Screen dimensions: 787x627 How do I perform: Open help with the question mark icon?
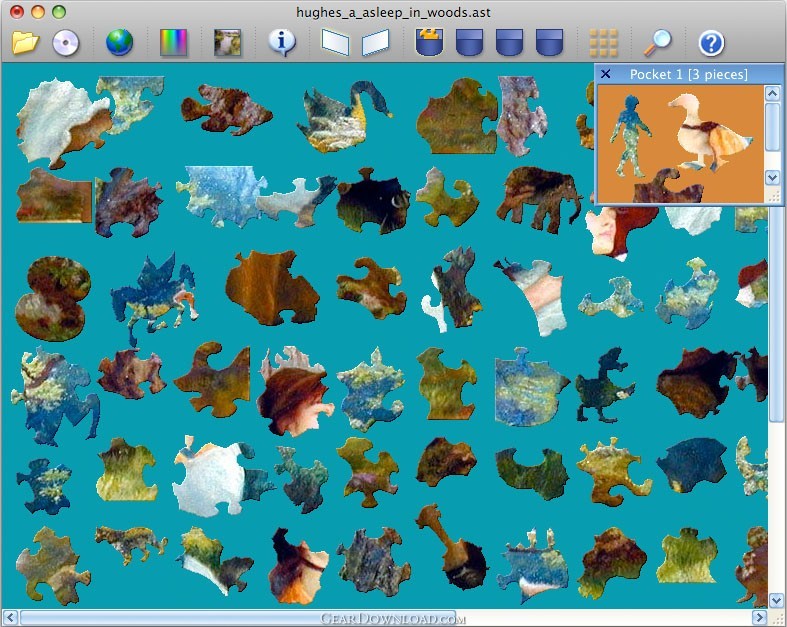pyautogui.click(x=711, y=43)
